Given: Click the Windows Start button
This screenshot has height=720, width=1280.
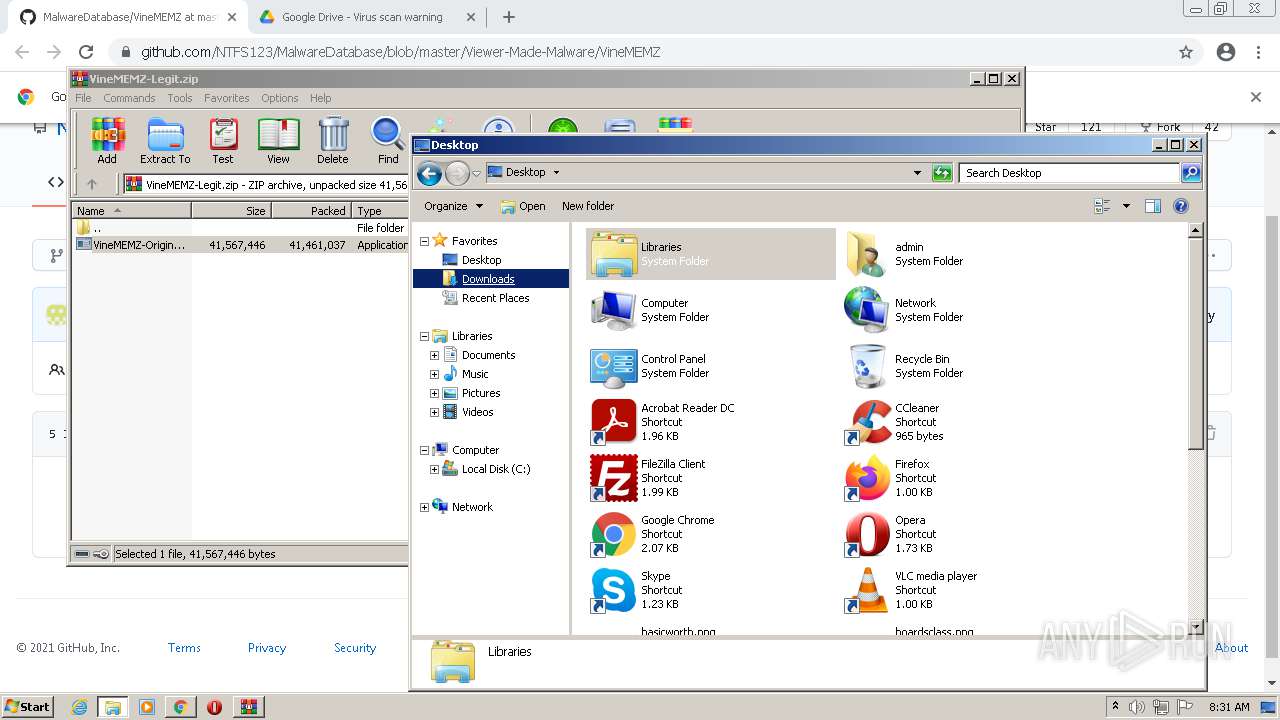Looking at the screenshot, I should click(x=28, y=707).
